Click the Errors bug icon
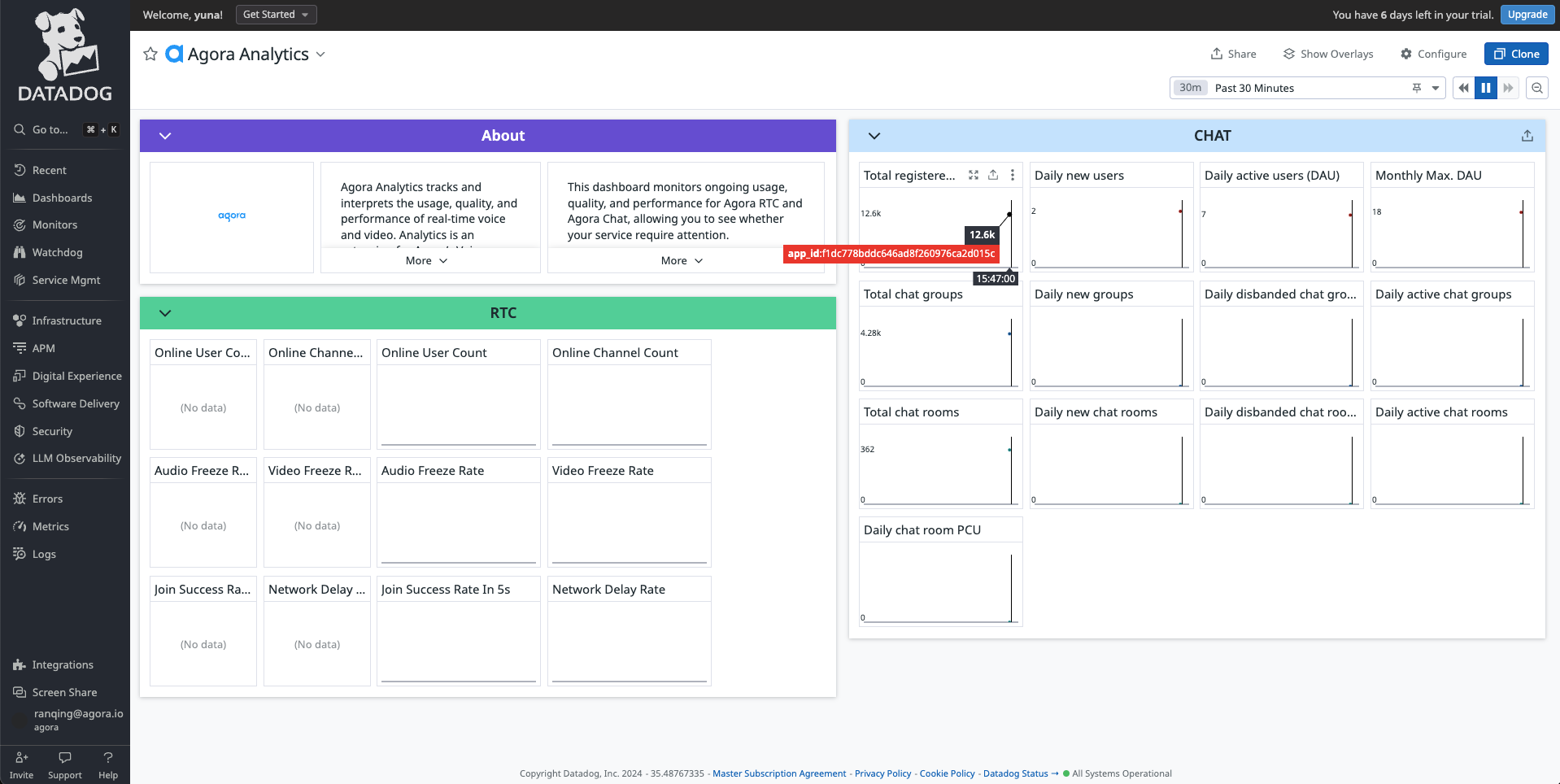 click(20, 499)
